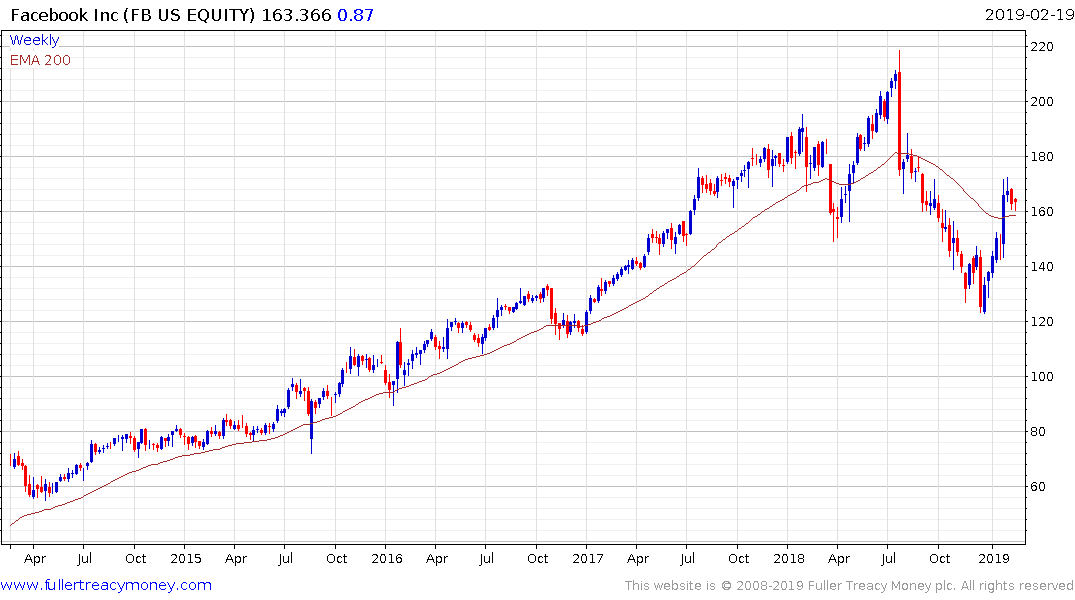This screenshot has width=1075, height=600.
Task: Select the 'EMA 200' indicator label
Action: click(40, 60)
